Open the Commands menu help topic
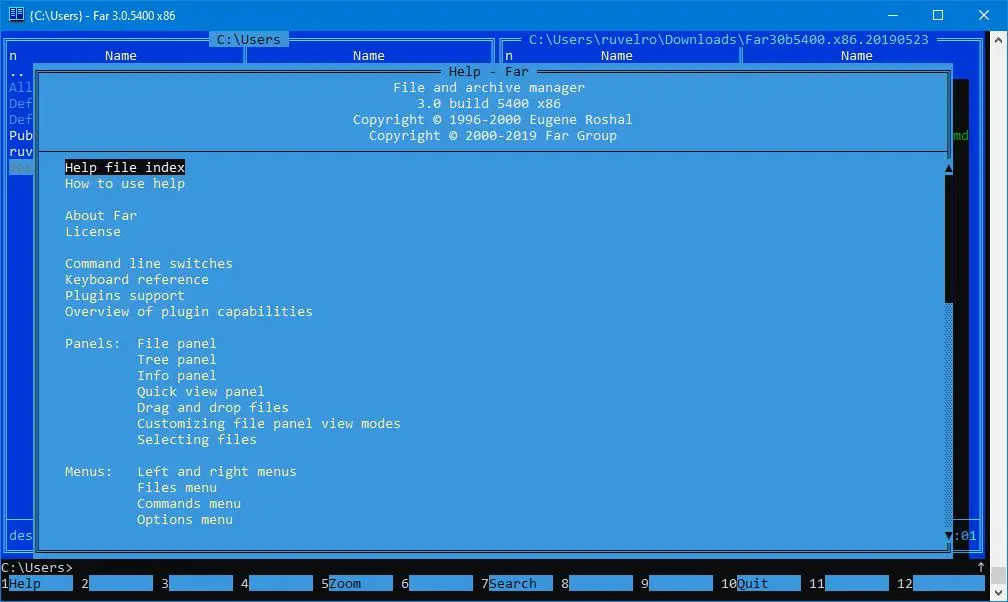This screenshot has width=1008, height=602. (x=189, y=504)
